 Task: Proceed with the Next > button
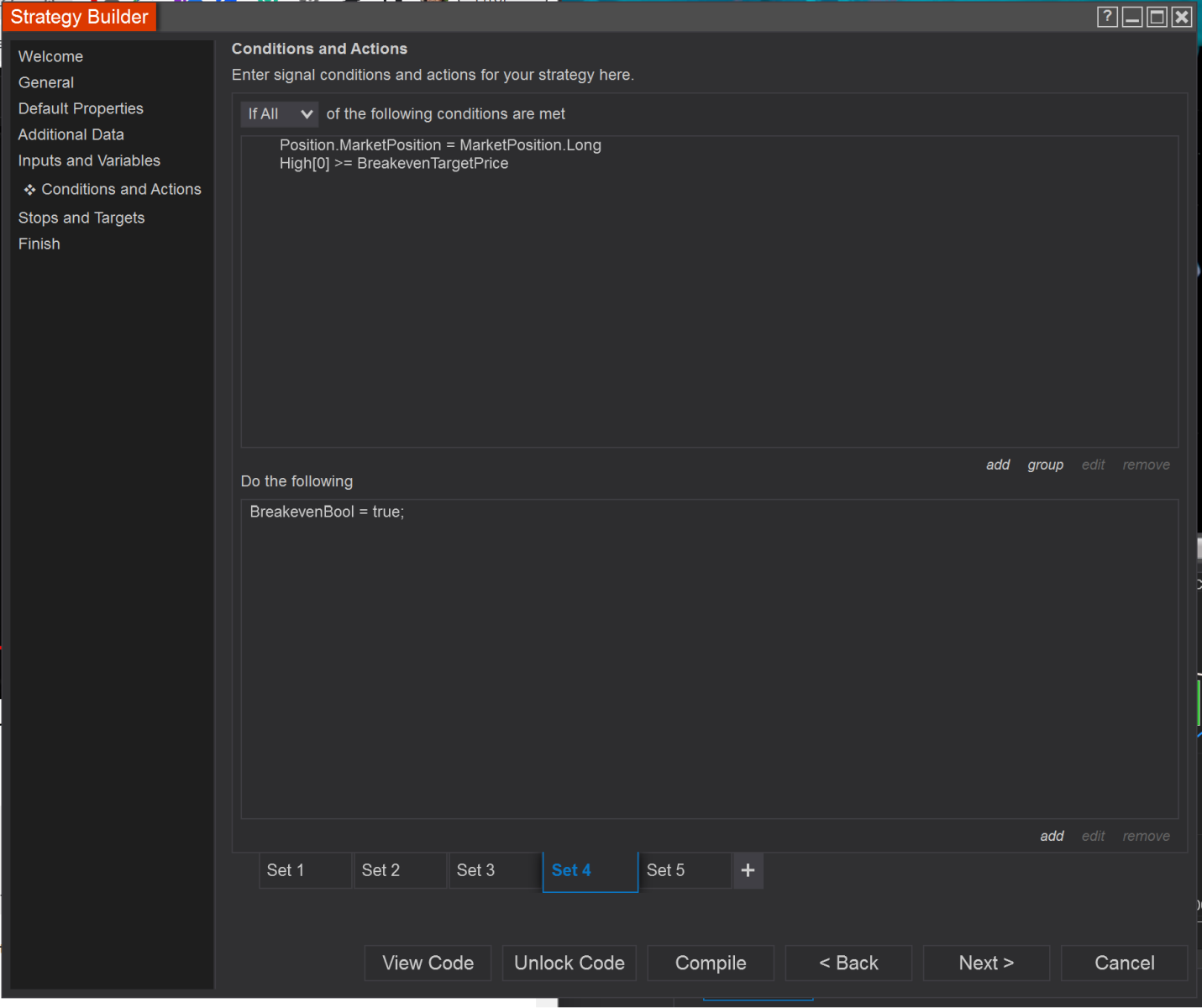(986, 963)
